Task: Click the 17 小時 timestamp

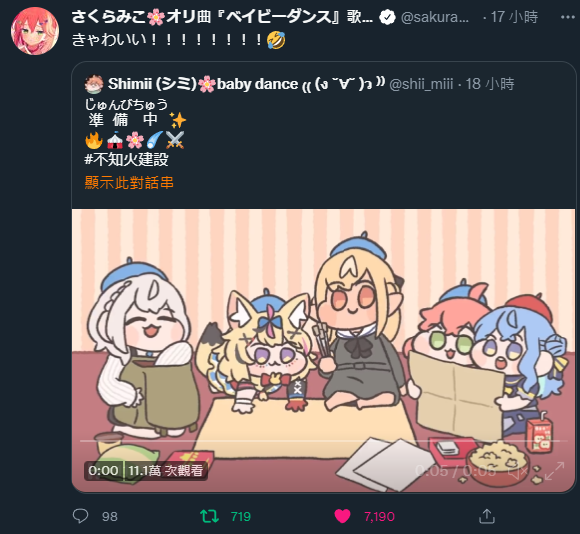Action: coord(514,17)
